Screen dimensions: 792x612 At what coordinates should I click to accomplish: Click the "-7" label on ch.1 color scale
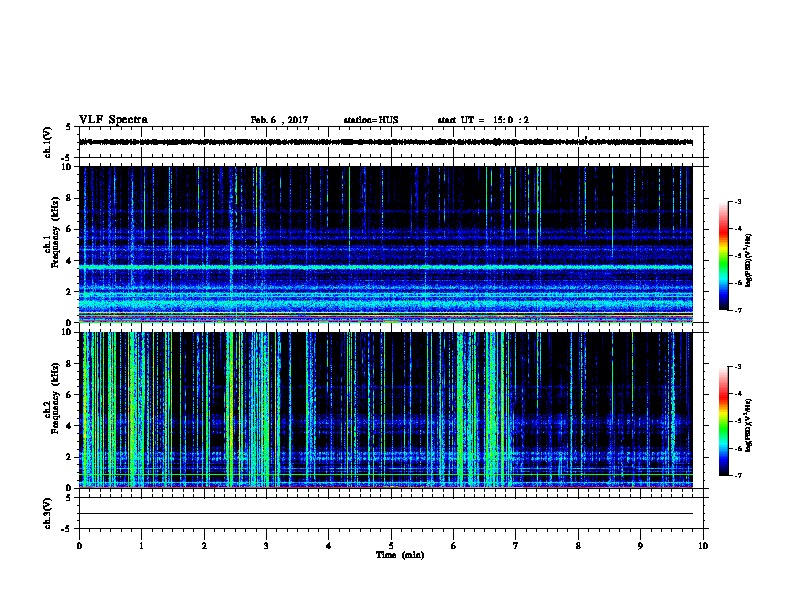(x=737, y=310)
